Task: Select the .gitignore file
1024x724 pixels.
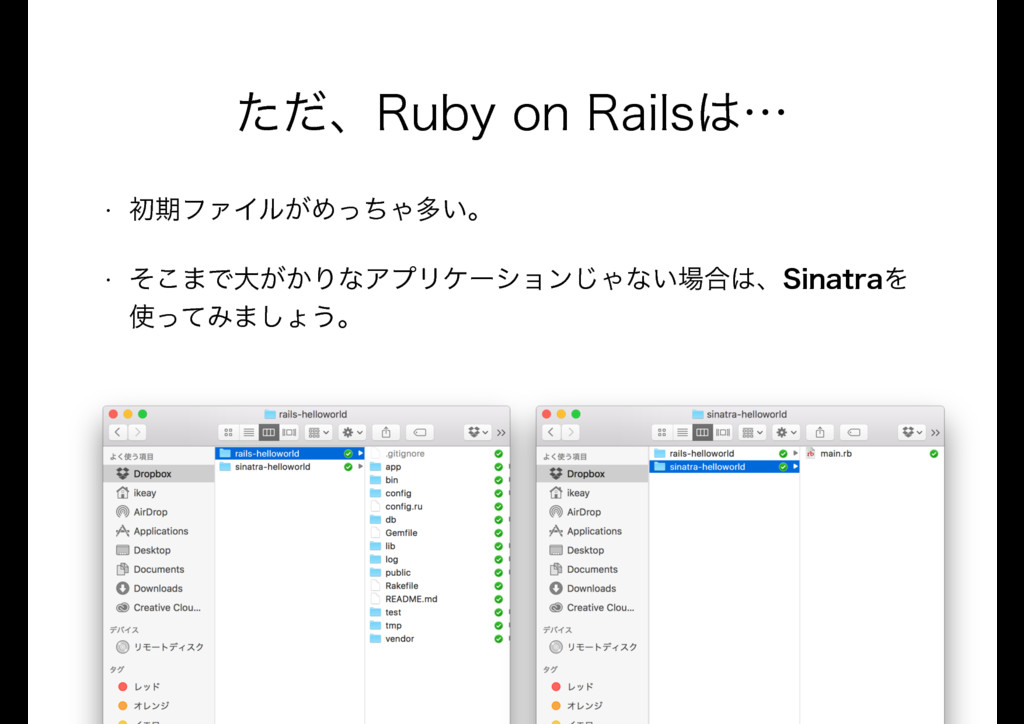Action: tap(436, 453)
